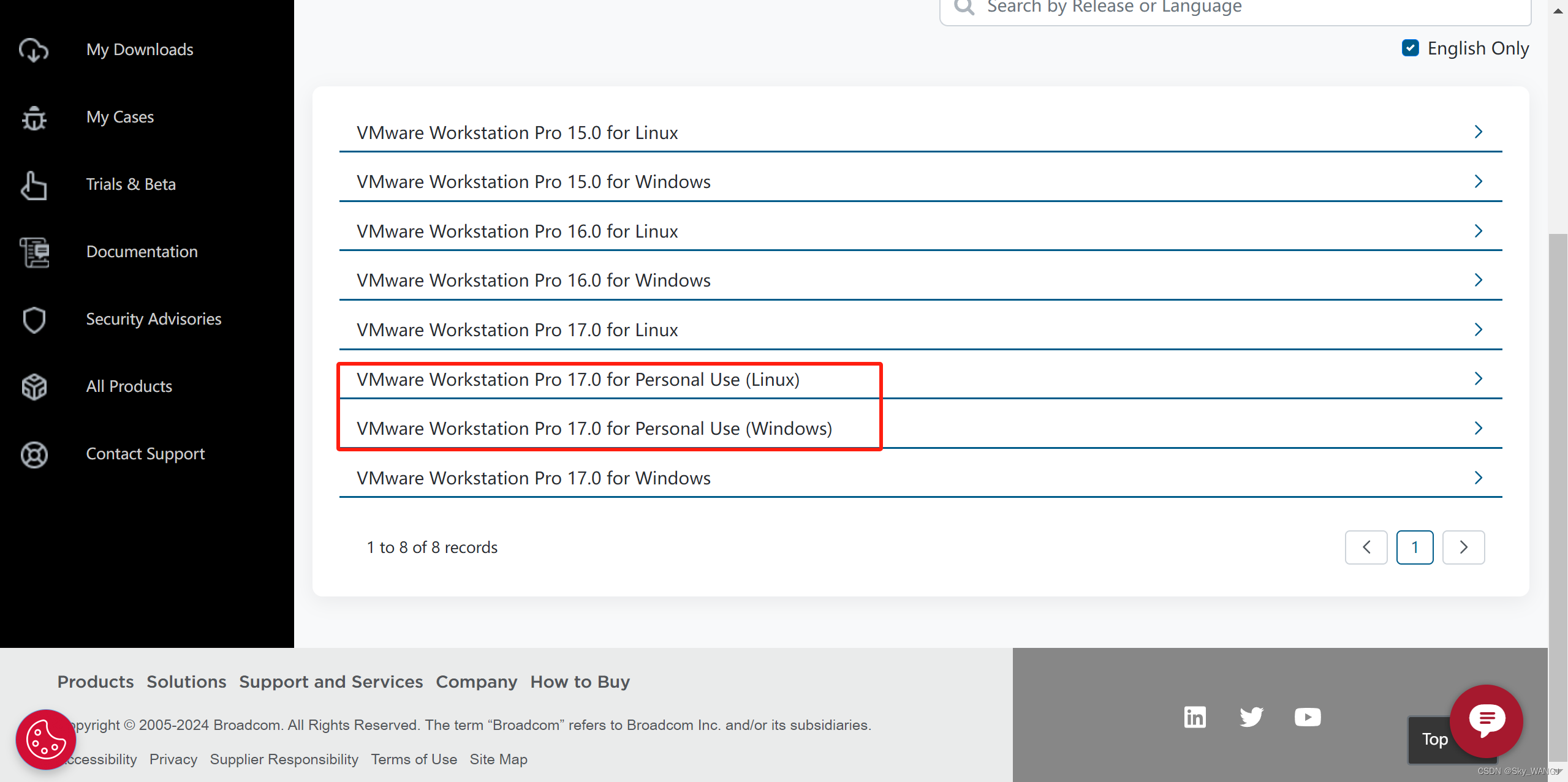The height and width of the screenshot is (782, 1568).
Task: Open My Downloads in sidebar
Action: [140, 50]
